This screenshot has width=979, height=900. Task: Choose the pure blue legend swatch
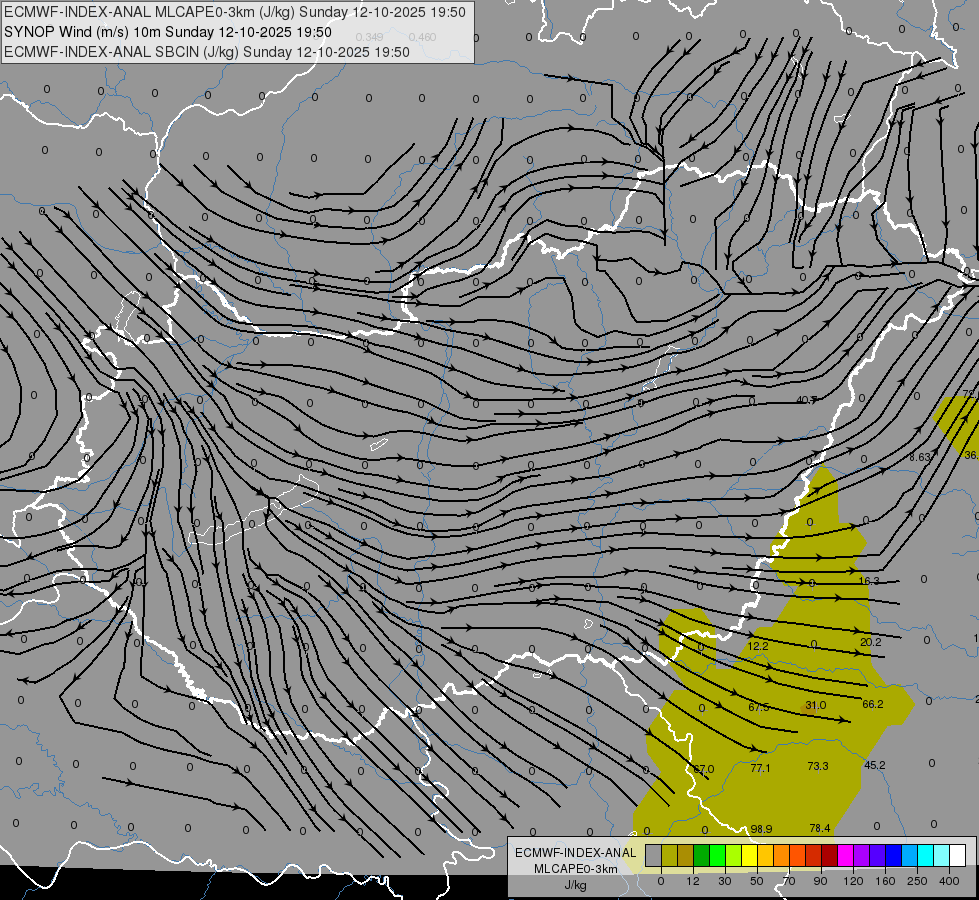(x=894, y=855)
